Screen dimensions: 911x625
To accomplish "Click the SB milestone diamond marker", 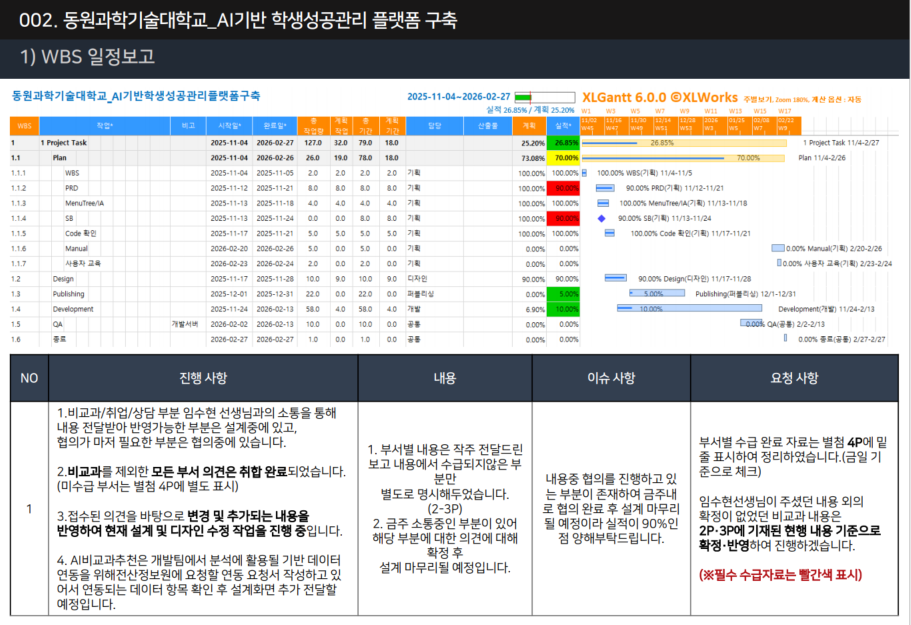I will 601,218.
